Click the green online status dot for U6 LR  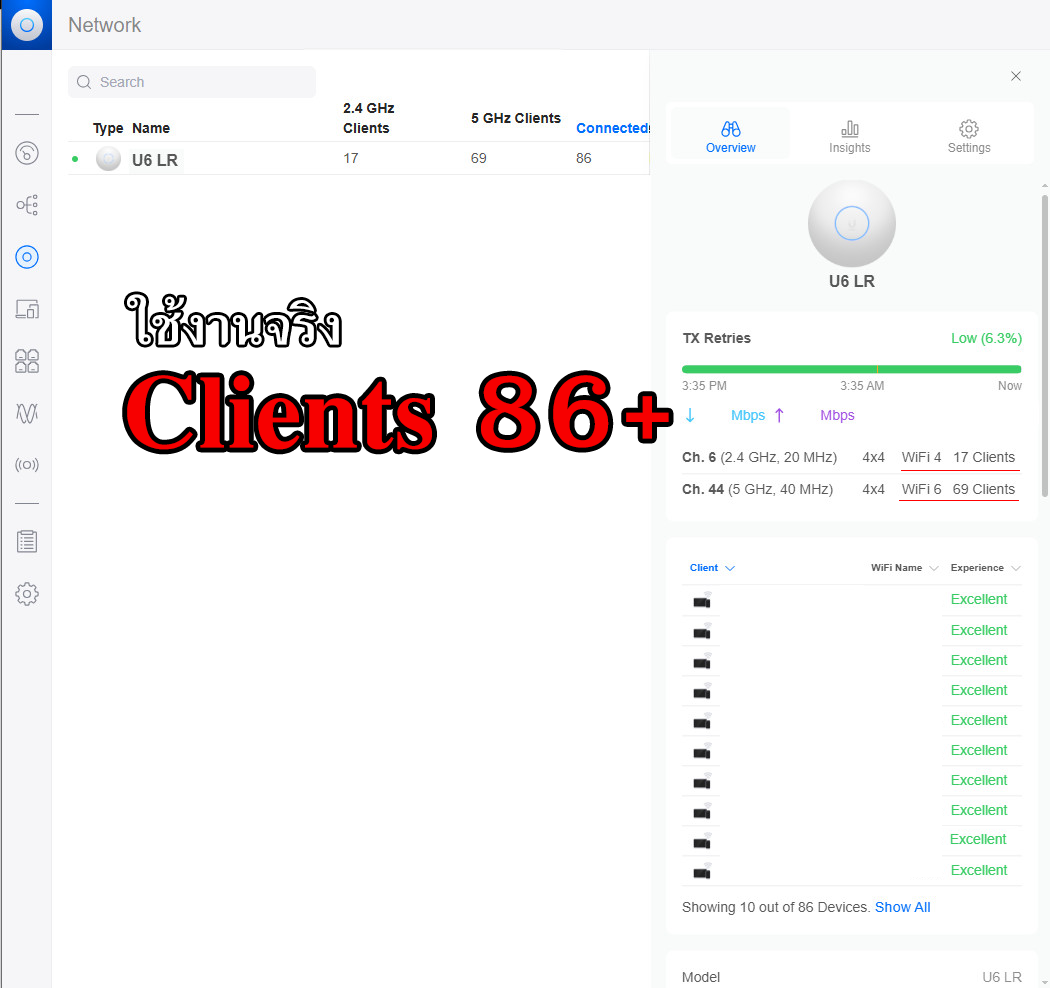tap(75, 159)
